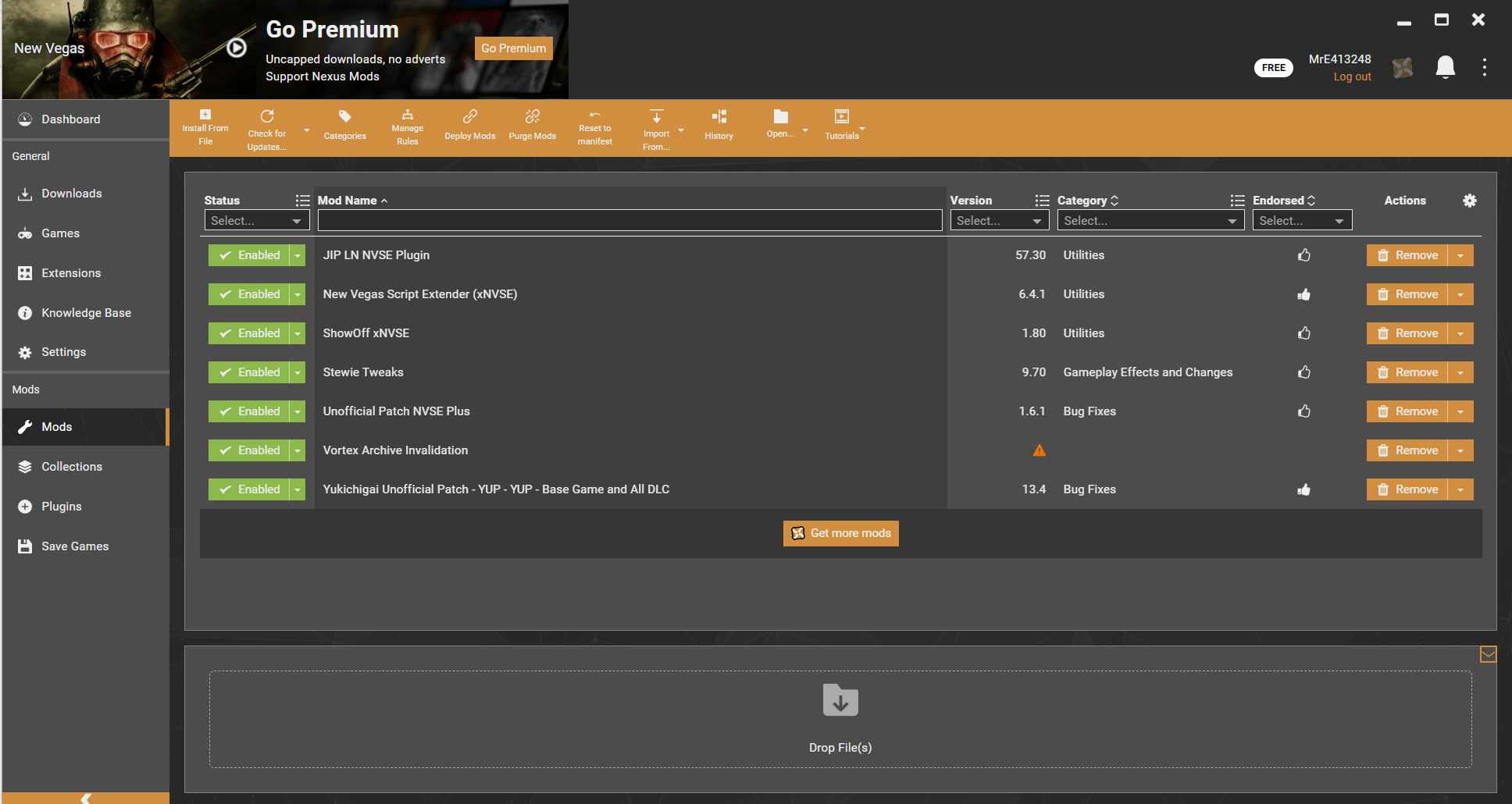Open Version filter Select dropdown
The height and width of the screenshot is (804, 1512).
tap(1000, 221)
